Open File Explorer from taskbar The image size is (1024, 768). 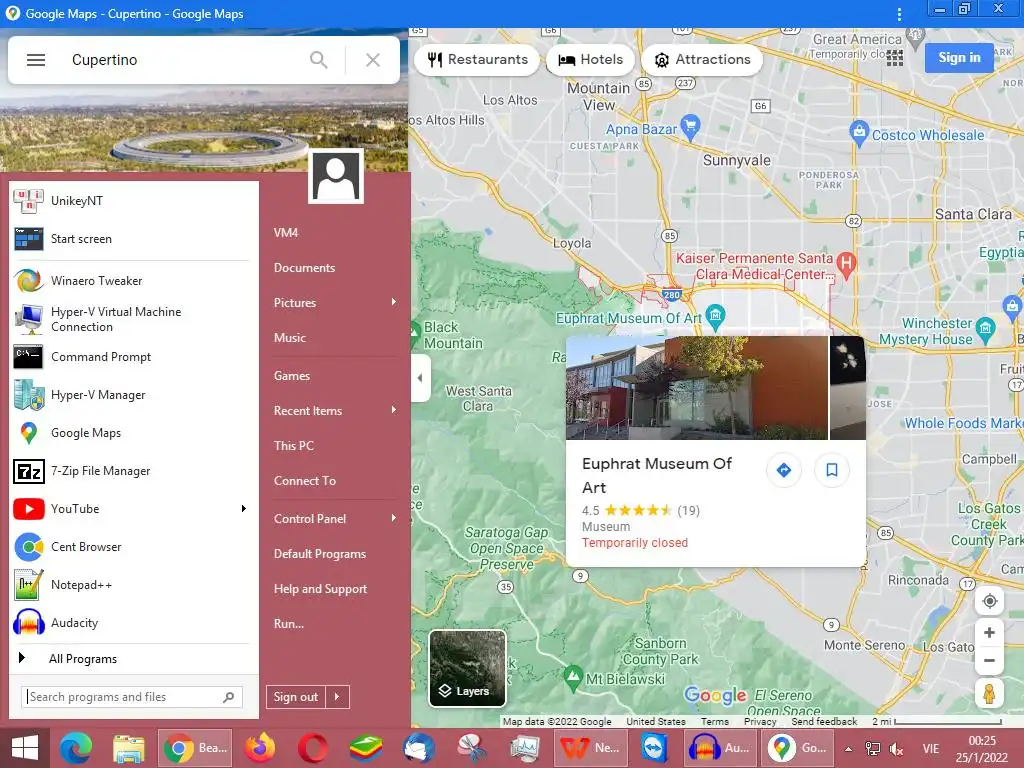(129, 748)
